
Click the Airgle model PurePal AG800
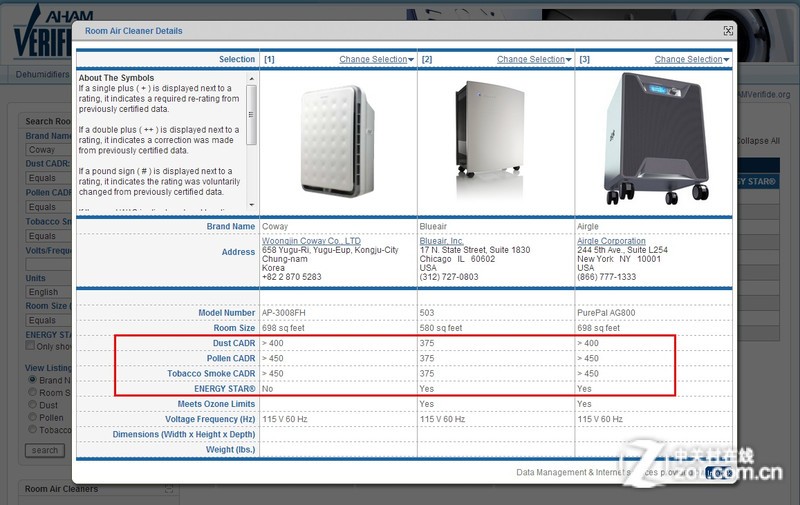pos(606,313)
